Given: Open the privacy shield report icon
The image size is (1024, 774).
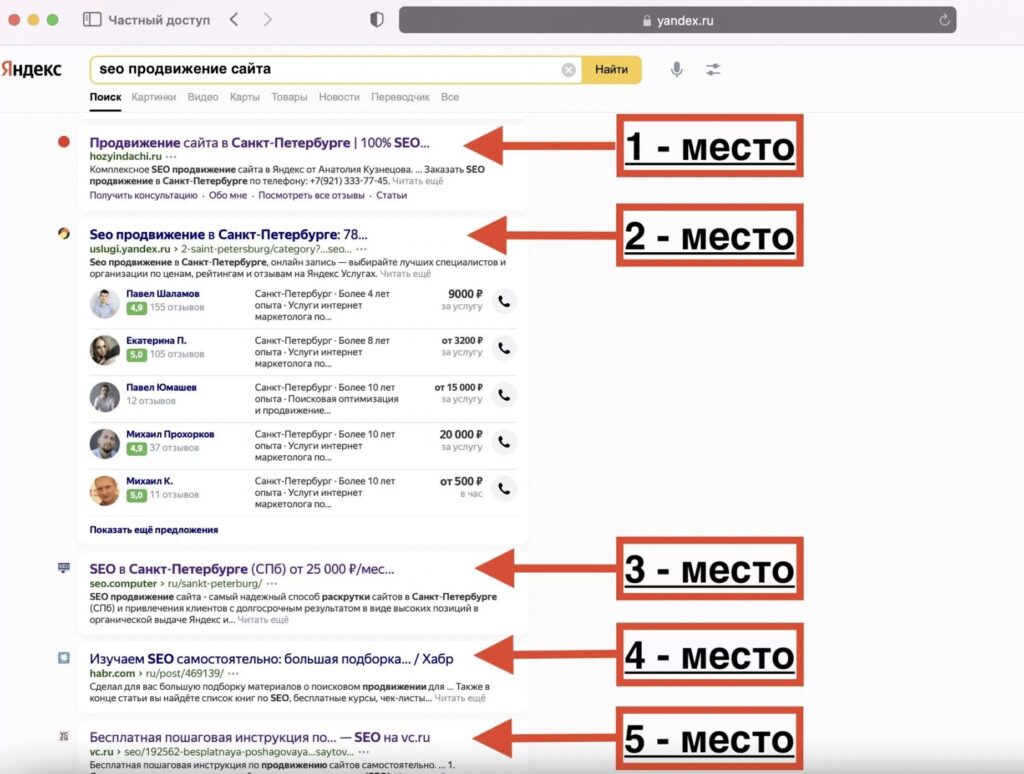Looking at the screenshot, I should (x=377, y=20).
